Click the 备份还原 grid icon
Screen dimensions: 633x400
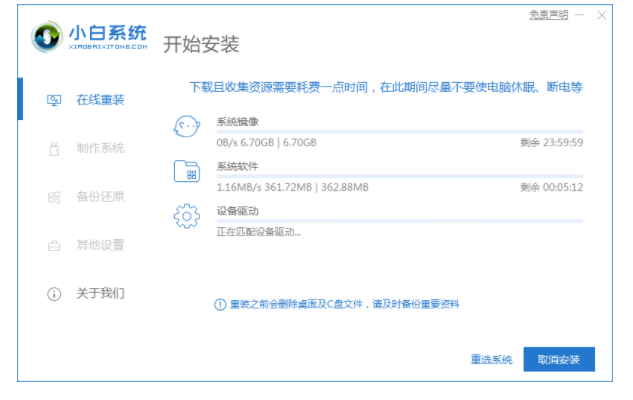click(54, 197)
